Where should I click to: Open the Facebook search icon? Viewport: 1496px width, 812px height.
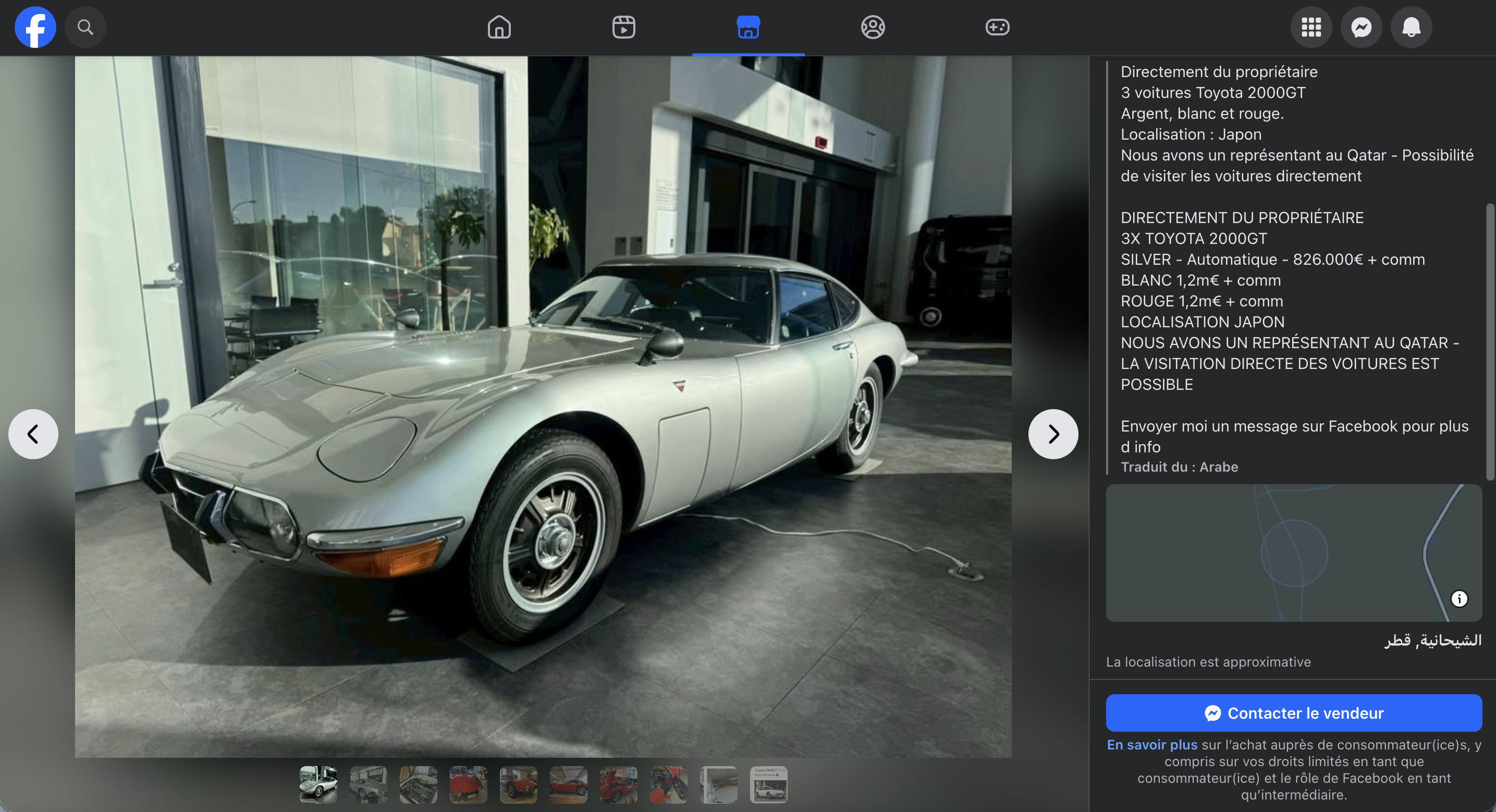click(85, 27)
